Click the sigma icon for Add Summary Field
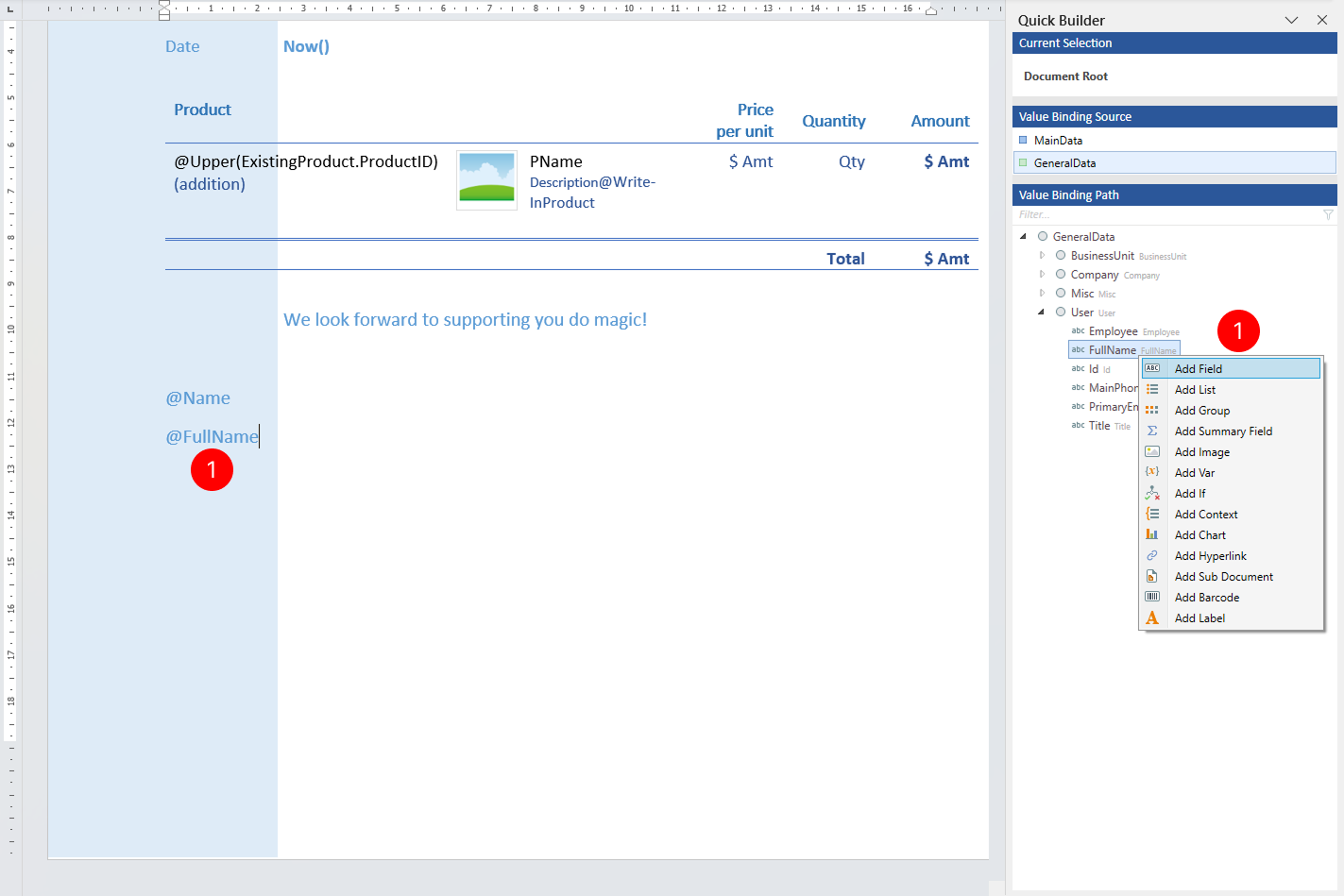 coord(1152,431)
